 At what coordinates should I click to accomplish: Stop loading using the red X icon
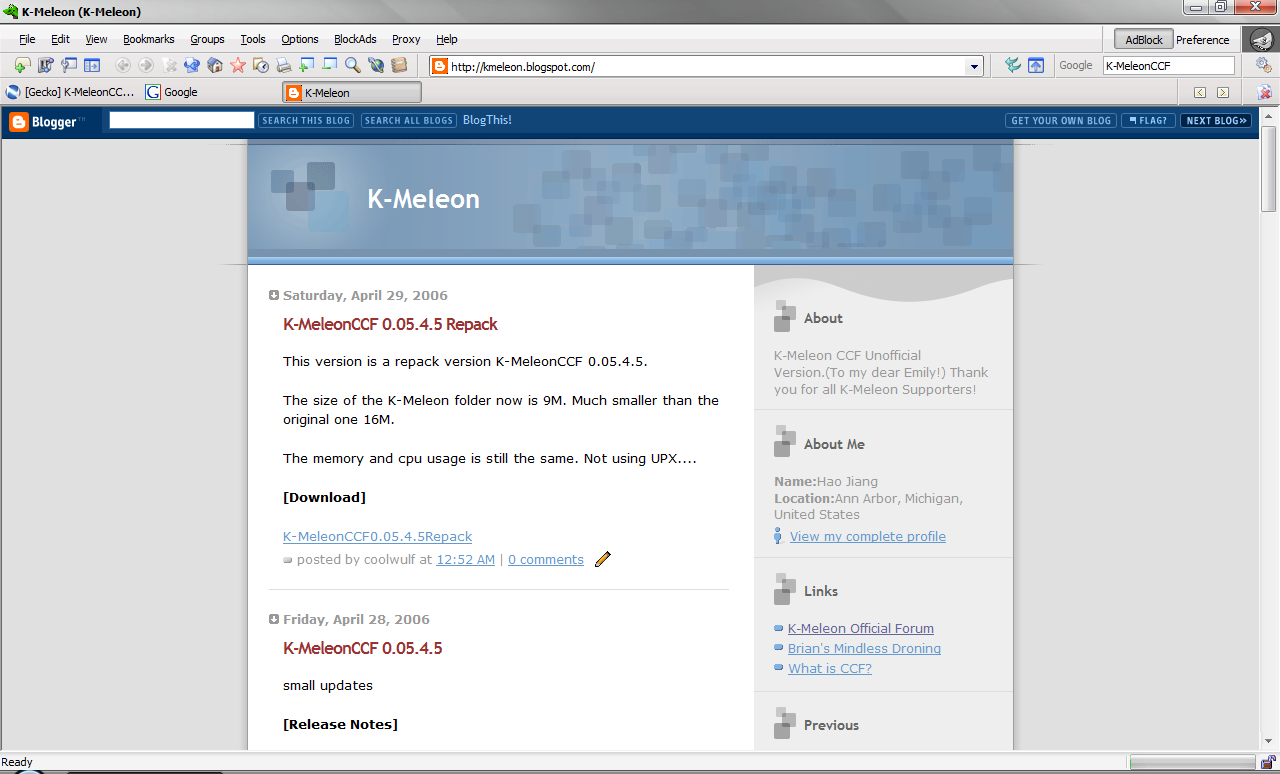[x=170, y=65]
